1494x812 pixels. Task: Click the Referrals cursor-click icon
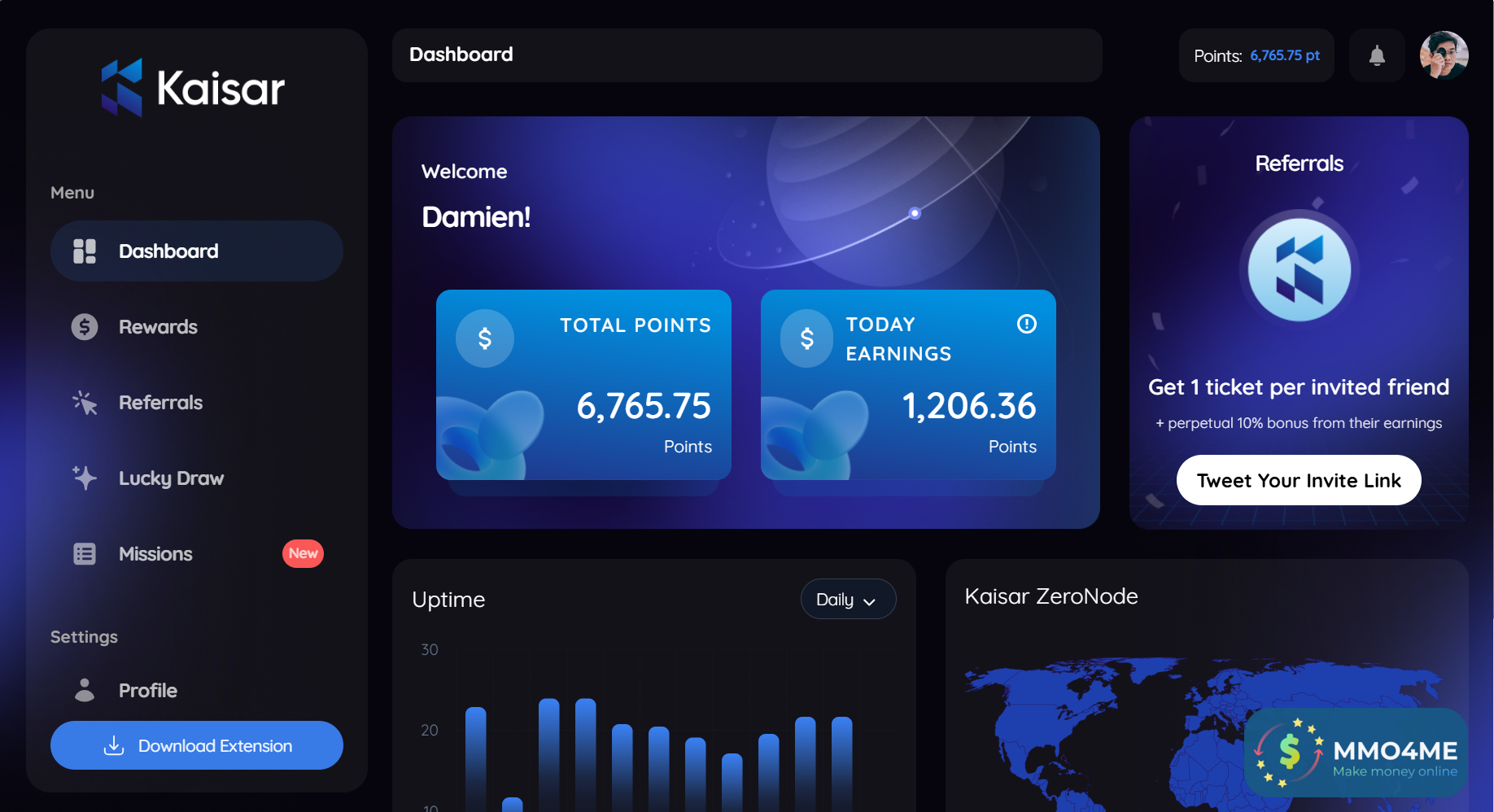pyautogui.click(x=85, y=403)
